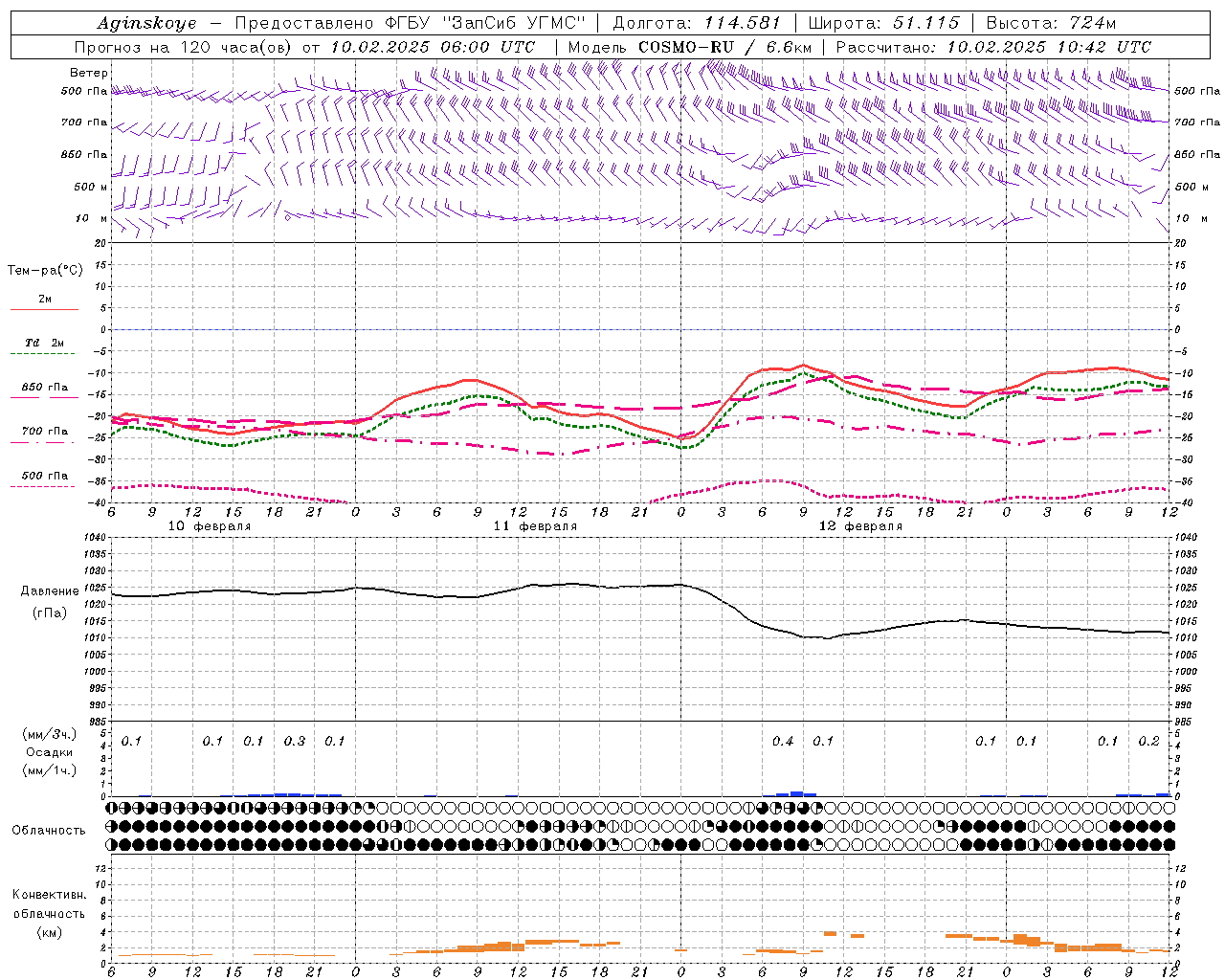
Task: Click the 0.2 precipitation value
Action: (x=1148, y=742)
